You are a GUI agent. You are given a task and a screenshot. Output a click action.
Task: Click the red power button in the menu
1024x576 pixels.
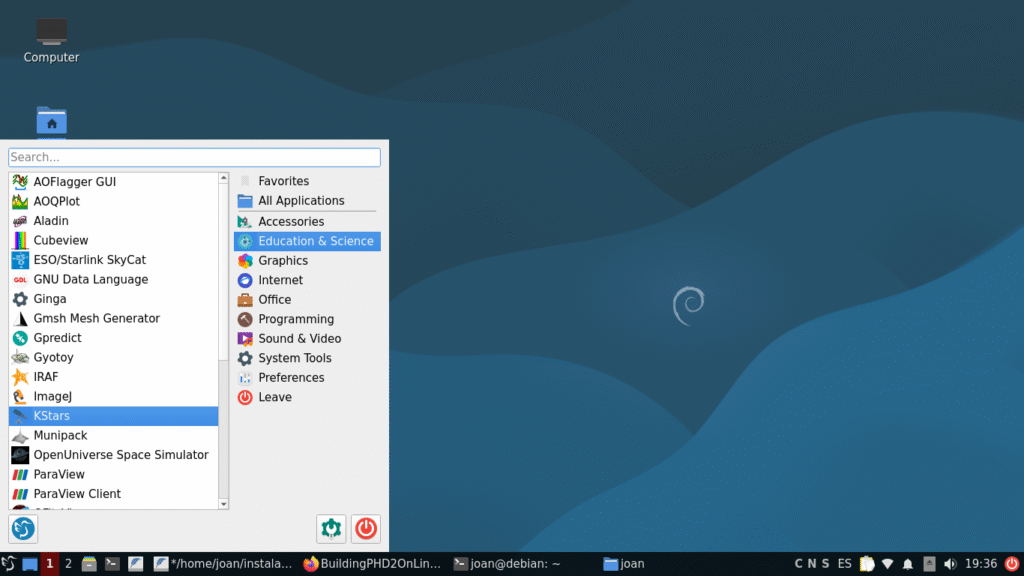pos(366,528)
